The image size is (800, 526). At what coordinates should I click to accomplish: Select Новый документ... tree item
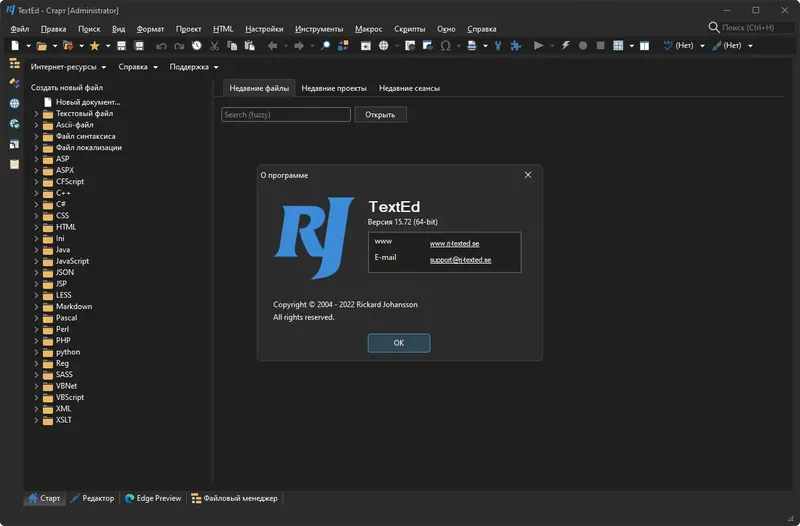pyautogui.click(x=88, y=102)
